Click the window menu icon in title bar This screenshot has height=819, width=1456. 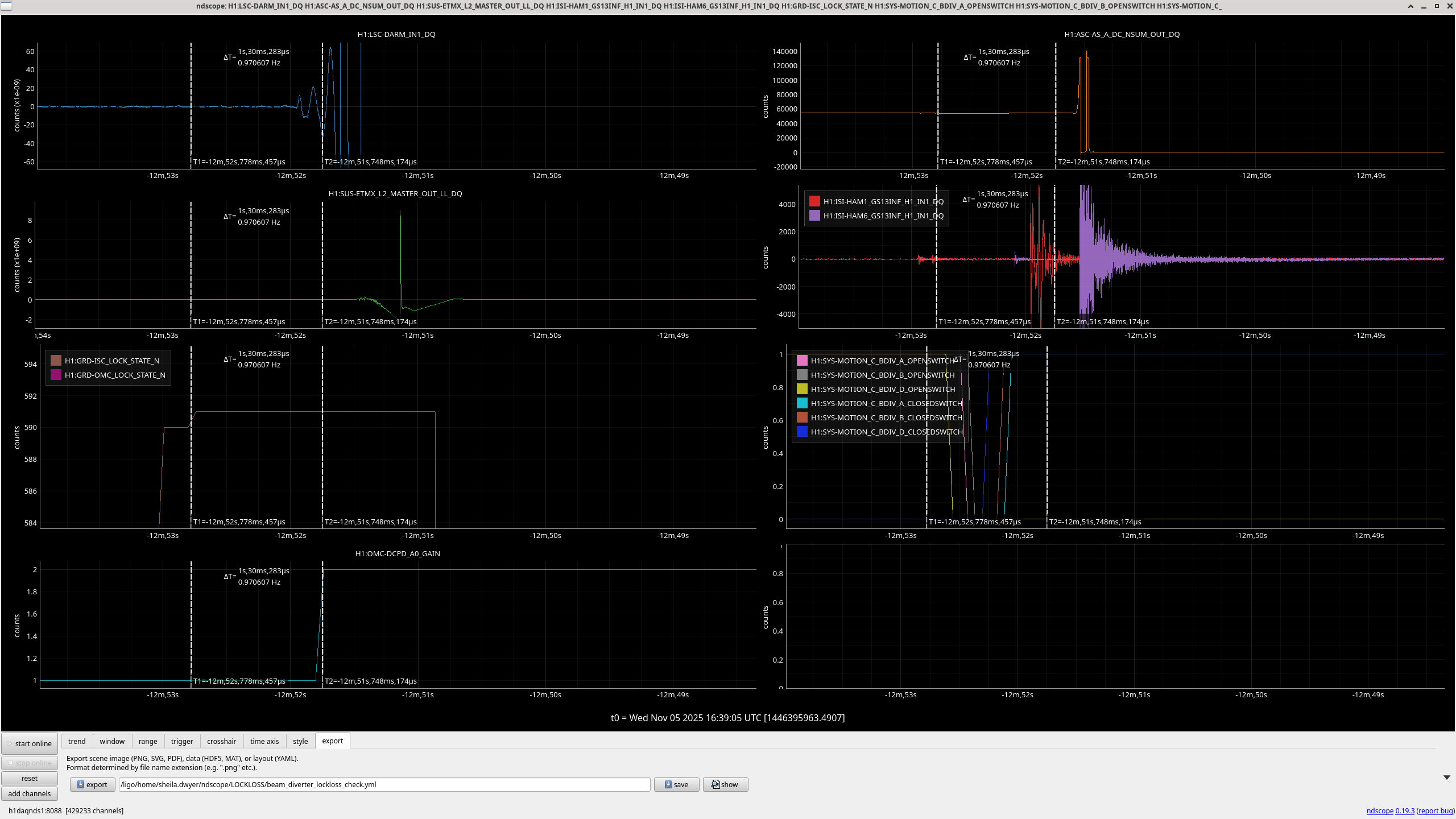click(6, 6)
